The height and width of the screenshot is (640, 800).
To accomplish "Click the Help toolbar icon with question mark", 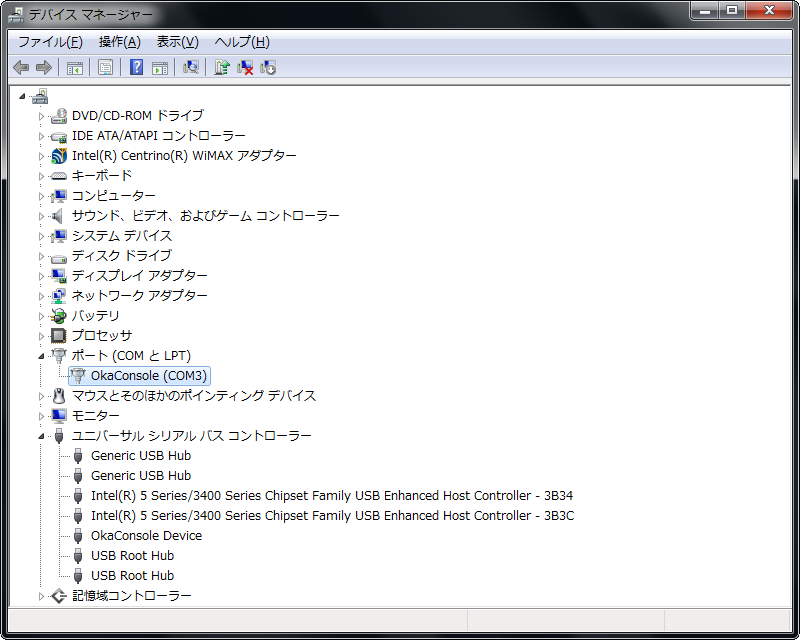I will pos(136,67).
